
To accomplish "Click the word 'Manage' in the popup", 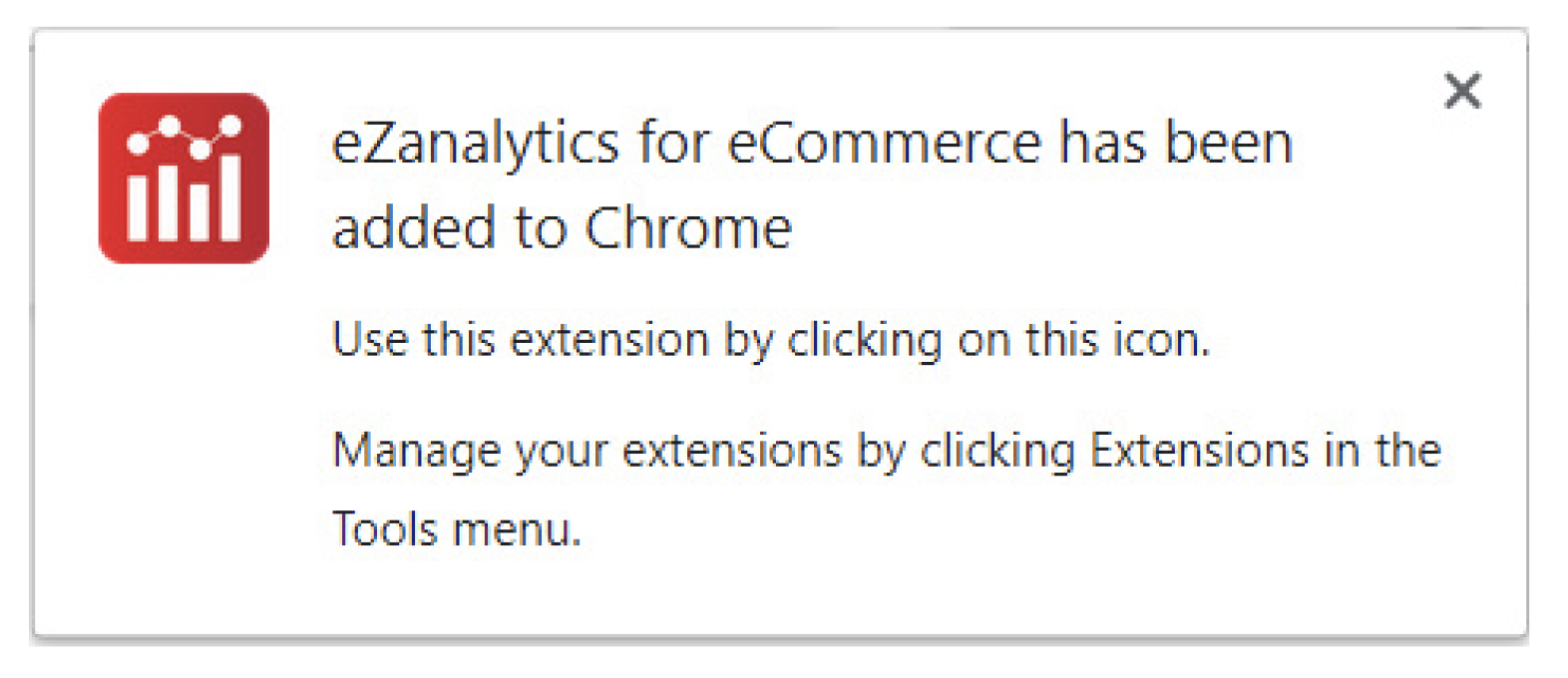I will coord(416,451).
